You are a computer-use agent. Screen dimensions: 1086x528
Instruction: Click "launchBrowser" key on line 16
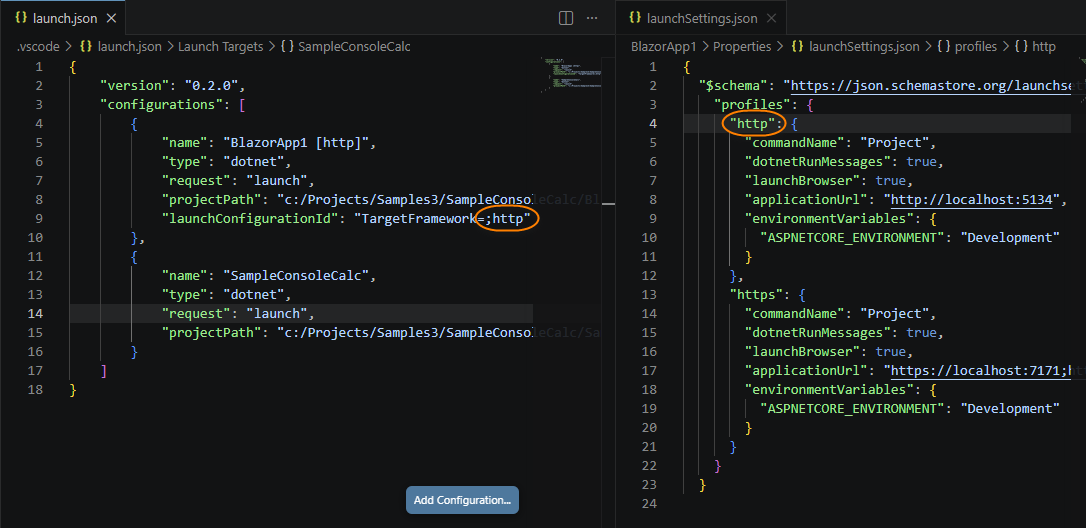pyautogui.click(x=802, y=353)
